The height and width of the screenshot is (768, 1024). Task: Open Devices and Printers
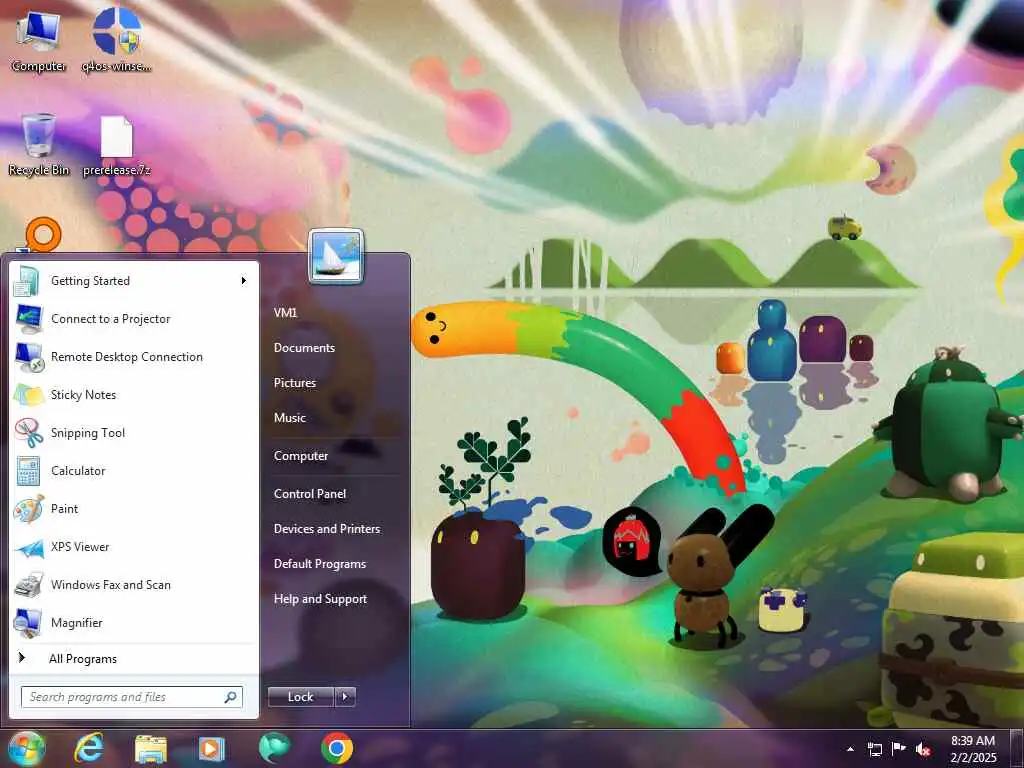coord(327,529)
